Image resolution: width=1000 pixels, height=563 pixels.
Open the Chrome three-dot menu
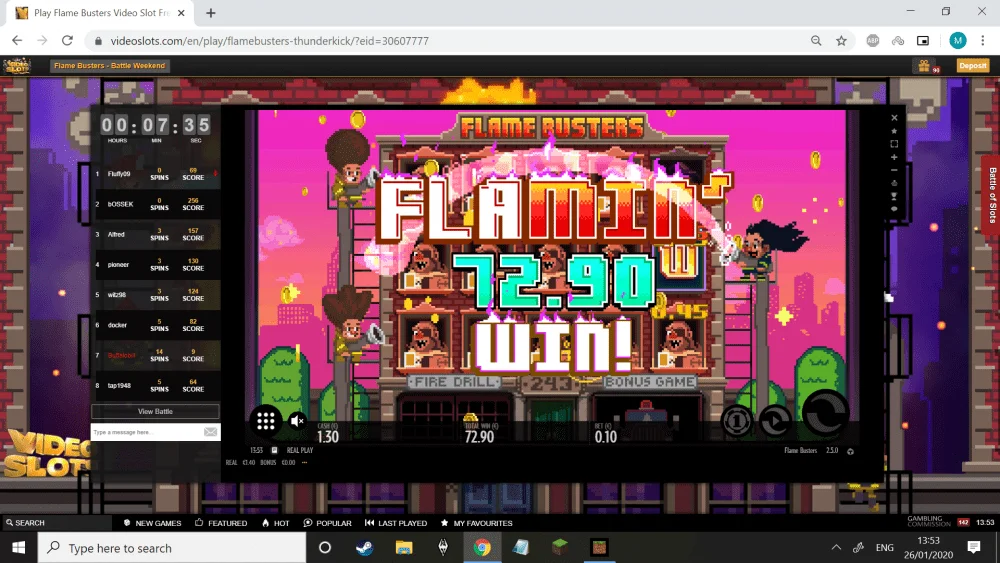click(983, 41)
